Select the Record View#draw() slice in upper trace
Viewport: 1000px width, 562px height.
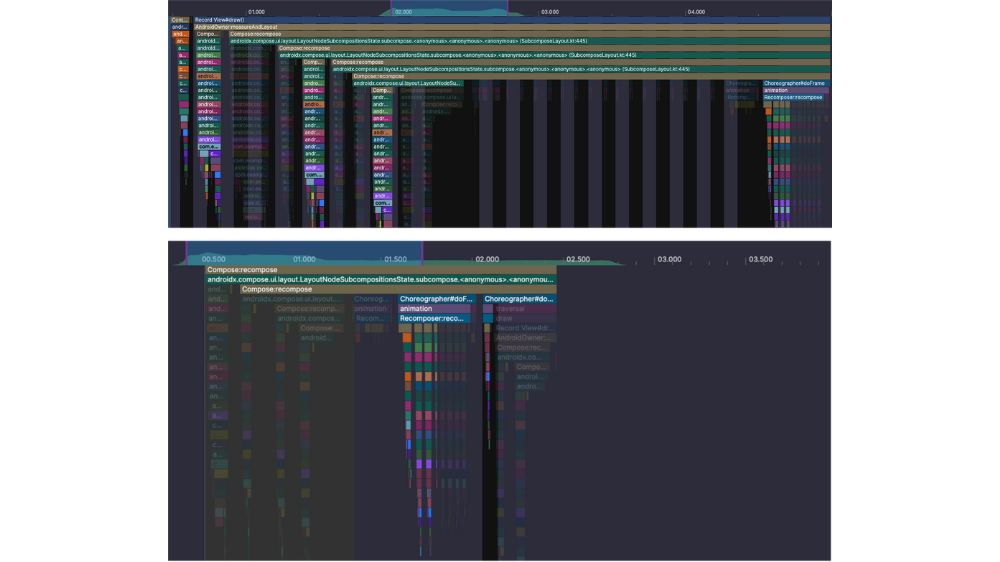click(x=511, y=20)
